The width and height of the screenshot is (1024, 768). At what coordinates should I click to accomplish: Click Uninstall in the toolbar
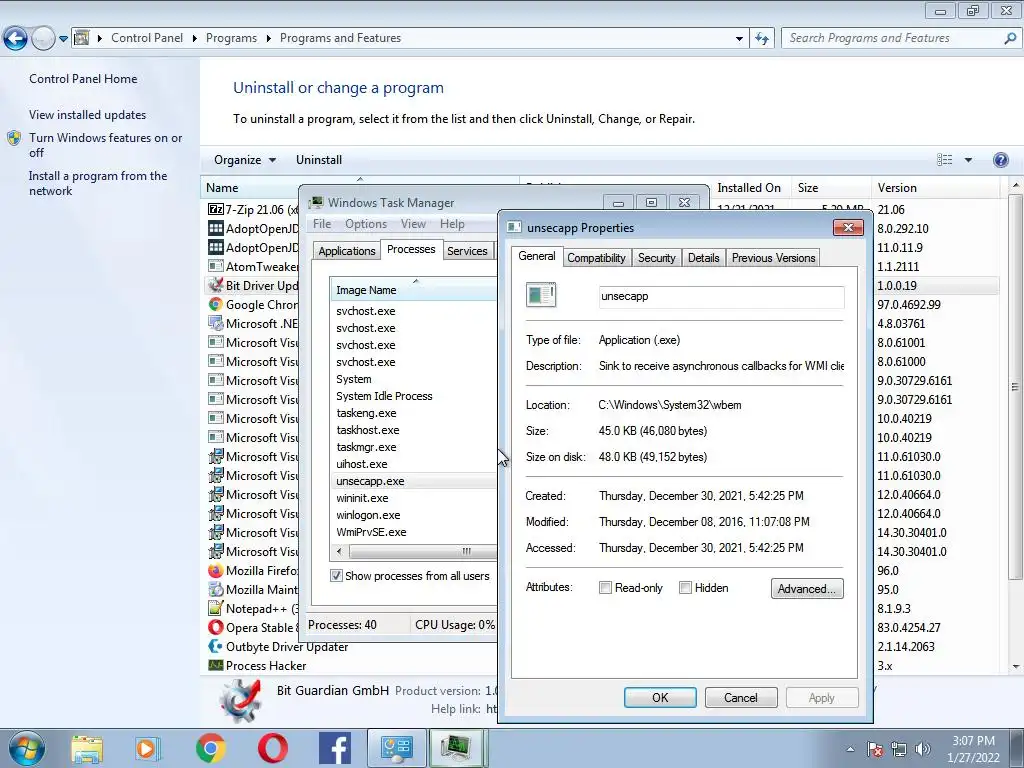[319, 160]
